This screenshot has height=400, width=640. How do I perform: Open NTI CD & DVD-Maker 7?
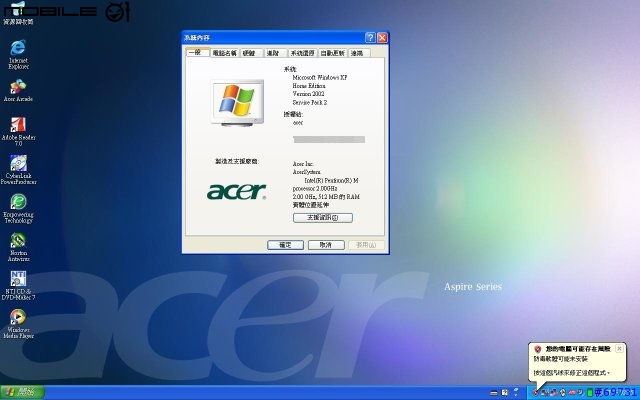click(18, 285)
